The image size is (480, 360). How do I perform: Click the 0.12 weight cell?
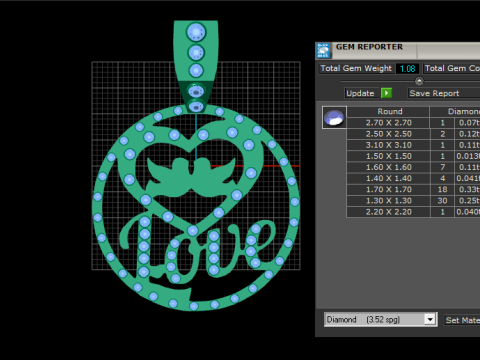pyautogui.click(x=468, y=134)
